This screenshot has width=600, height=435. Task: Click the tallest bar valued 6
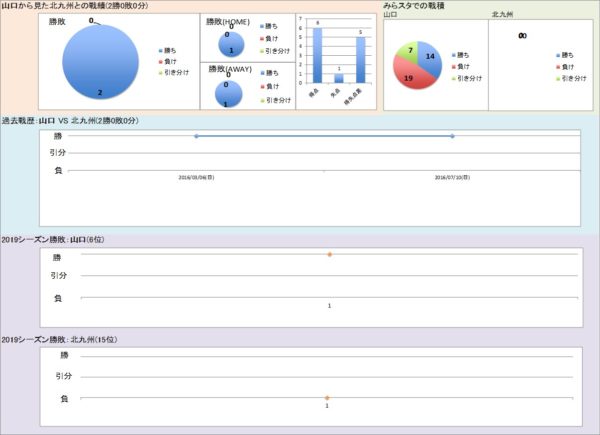click(317, 55)
